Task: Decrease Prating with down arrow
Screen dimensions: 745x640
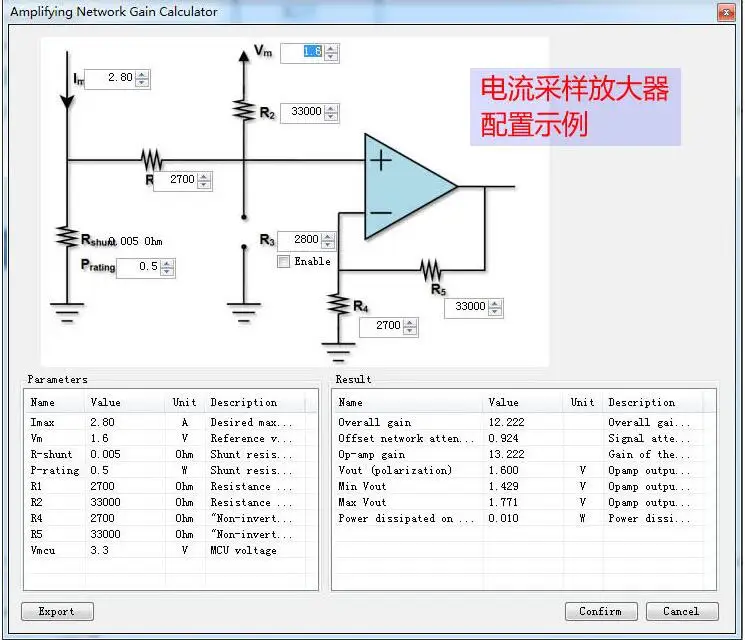Action: [x=167, y=272]
